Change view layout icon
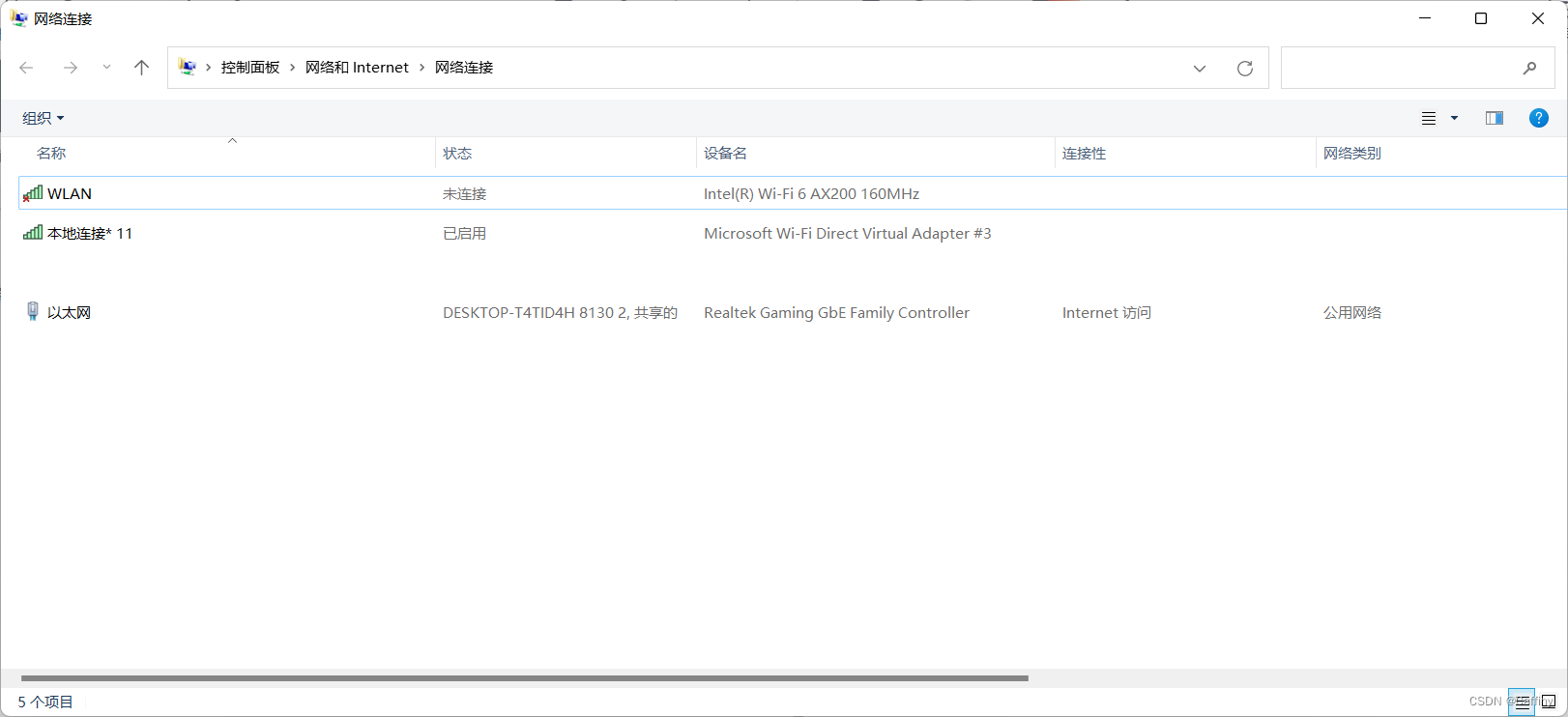The image size is (1568, 717). [x=1429, y=118]
